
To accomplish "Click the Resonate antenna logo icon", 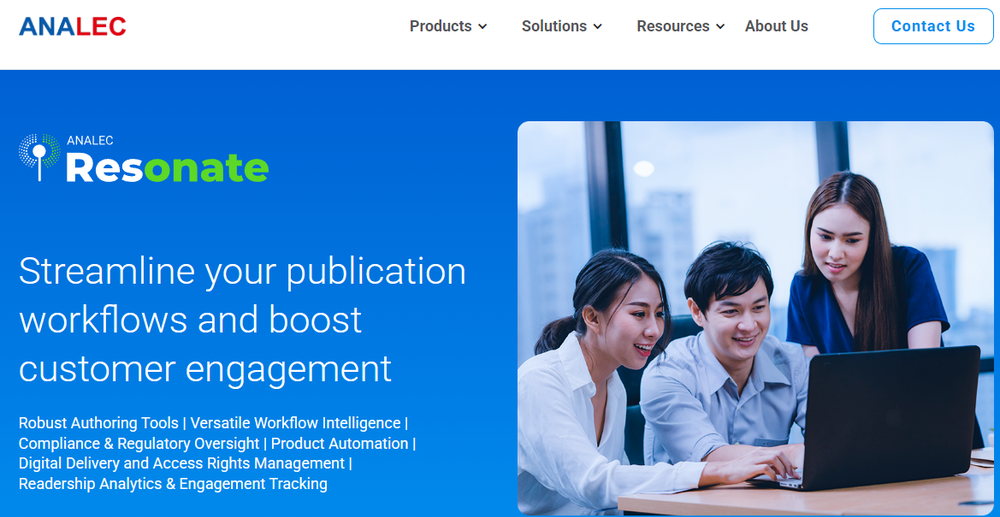I will click(40, 157).
